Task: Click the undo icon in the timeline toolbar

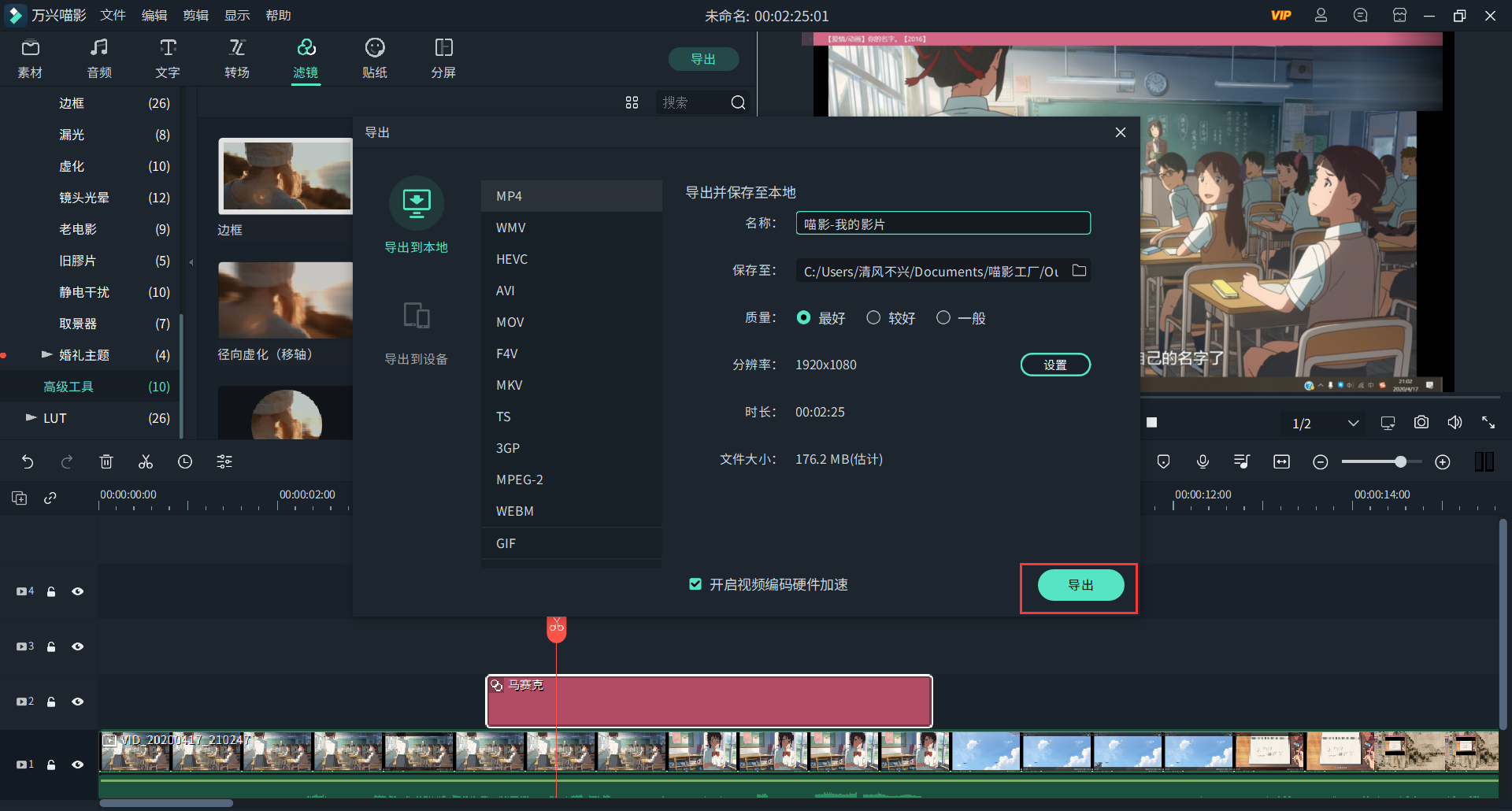Action: tap(28, 461)
